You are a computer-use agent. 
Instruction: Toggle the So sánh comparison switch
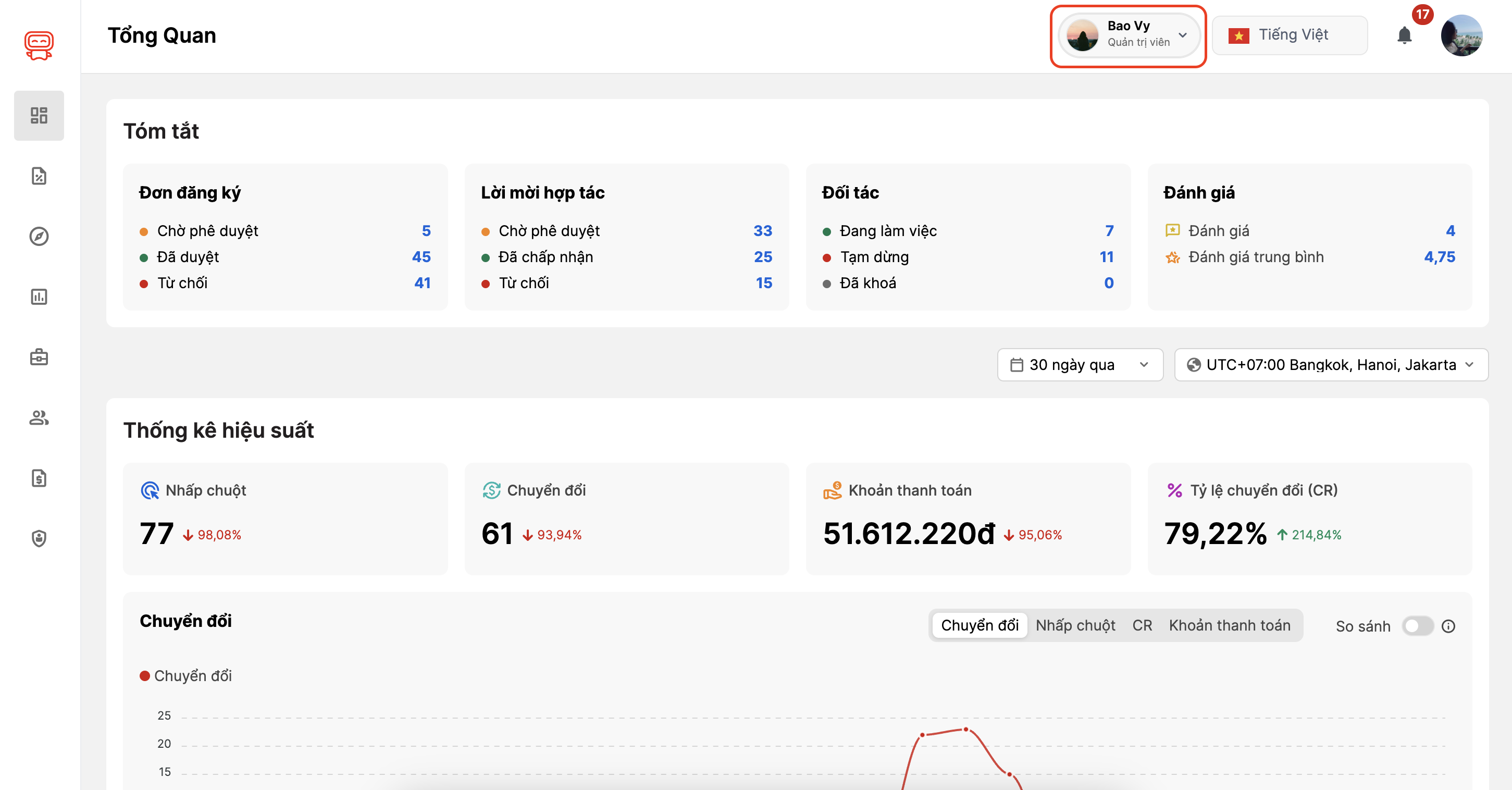[1417, 626]
